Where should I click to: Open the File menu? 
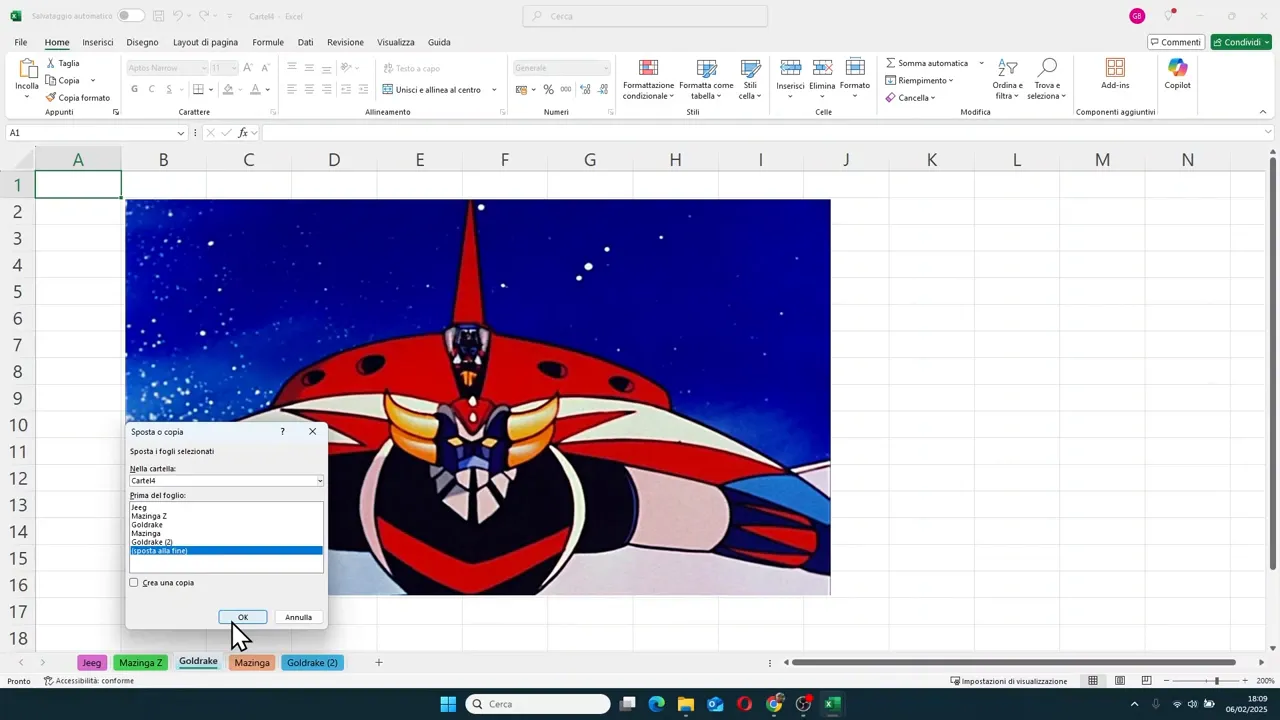pyautogui.click(x=21, y=42)
